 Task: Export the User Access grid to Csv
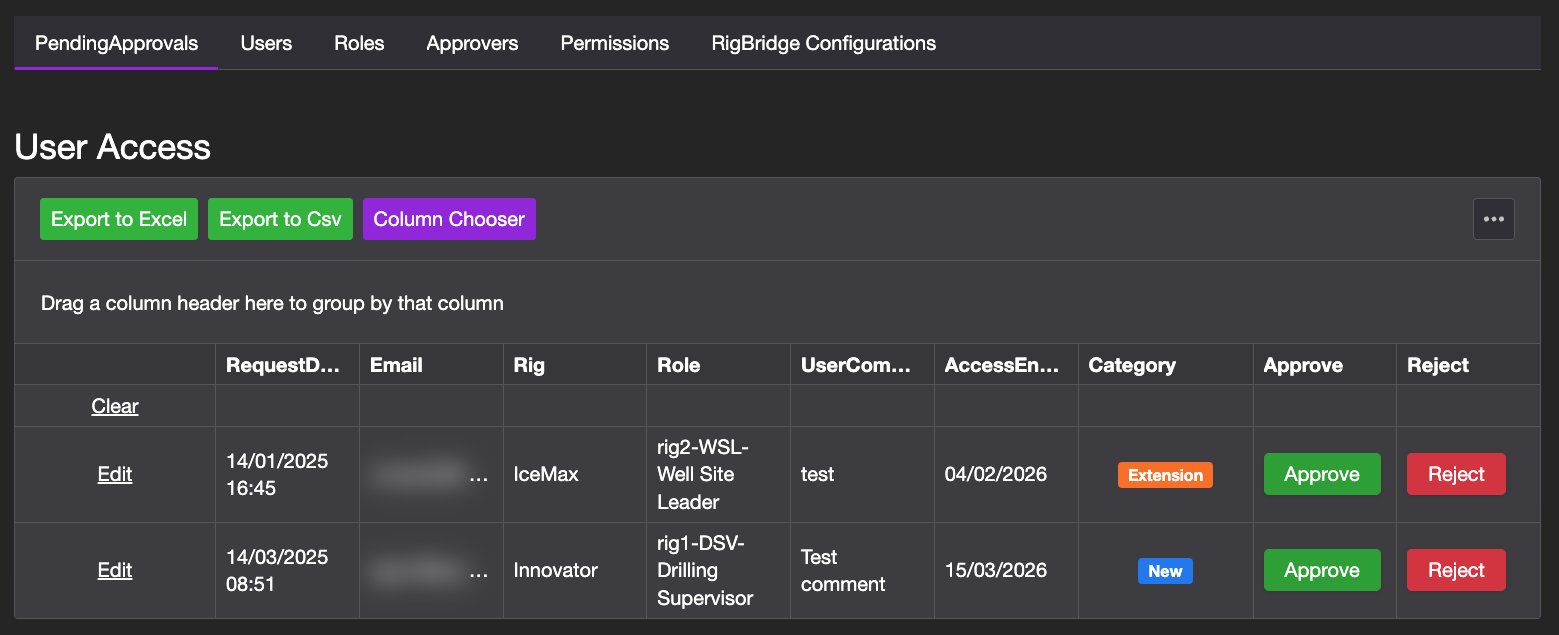click(x=280, y=218)
